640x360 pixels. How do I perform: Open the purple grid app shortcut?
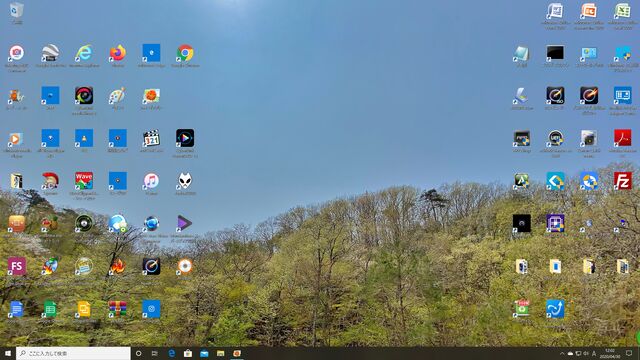[x=556, y=223]
